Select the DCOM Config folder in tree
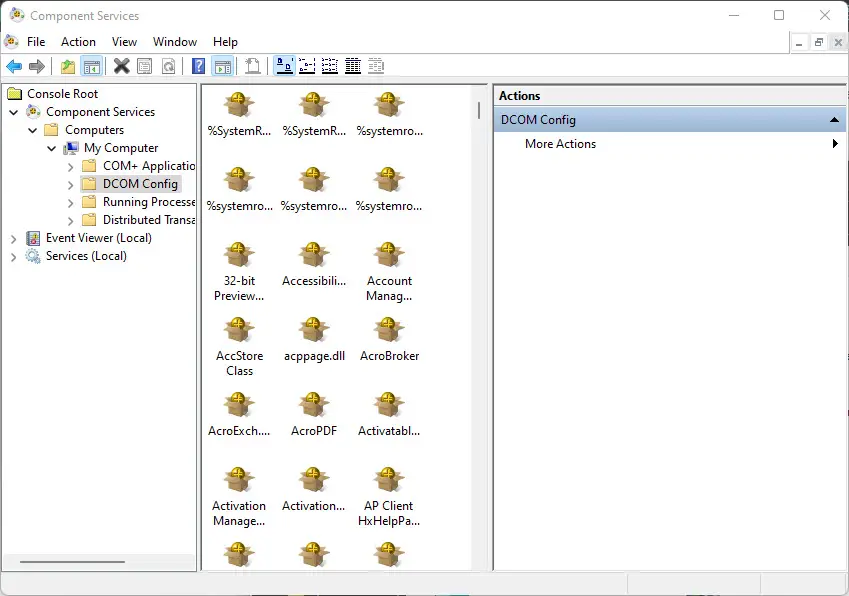Image resolution: width=849 pixels, height=596 pixels. pyautogui.click(x=140, y=184)
